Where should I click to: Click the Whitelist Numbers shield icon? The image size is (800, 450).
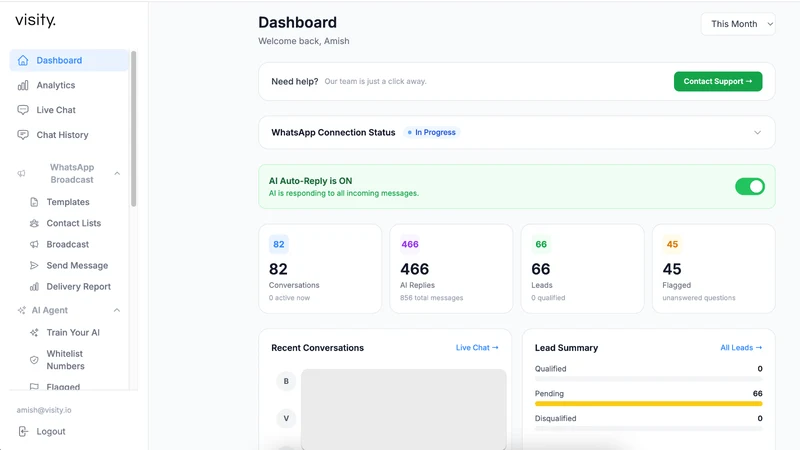click(x=34, y=360)
